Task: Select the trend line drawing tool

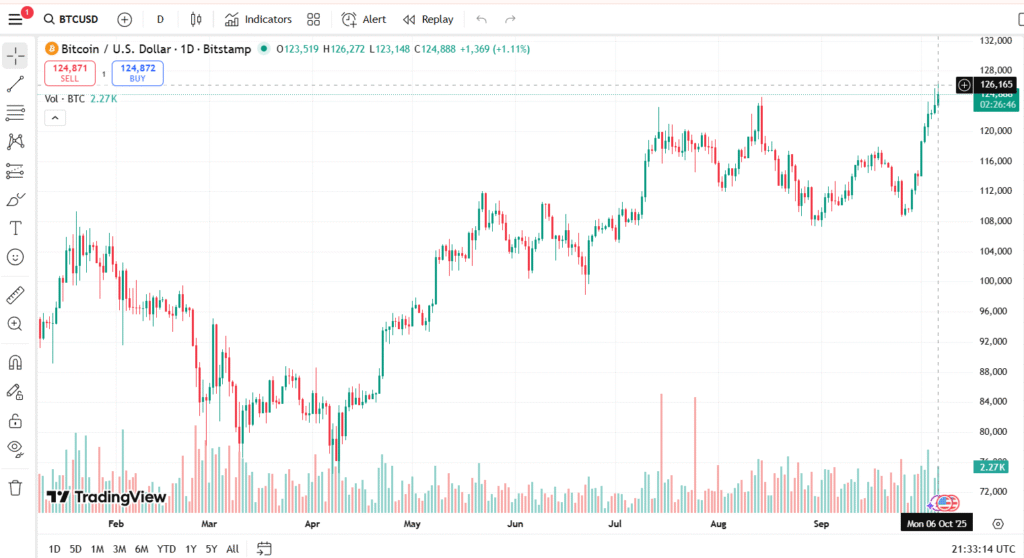Action: (x=15, y=84)
